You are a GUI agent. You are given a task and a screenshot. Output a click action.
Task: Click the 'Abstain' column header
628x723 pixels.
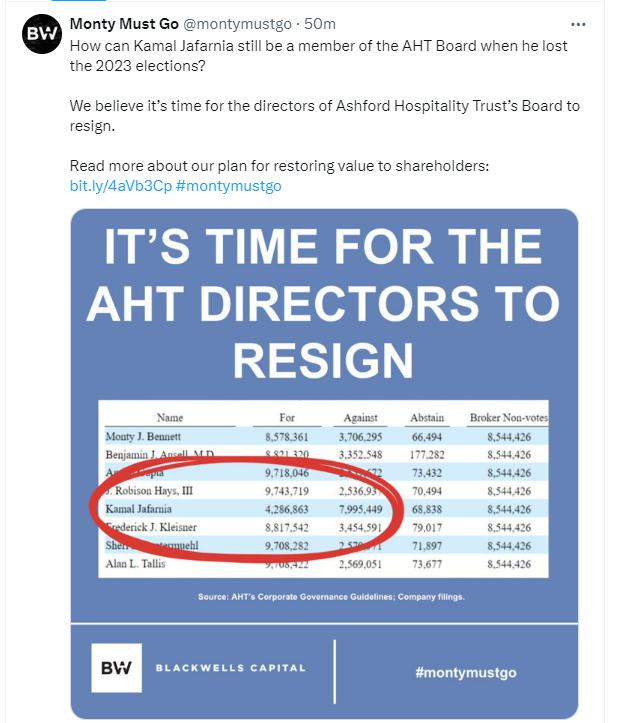pyautogui.click(x=427, y=417)
